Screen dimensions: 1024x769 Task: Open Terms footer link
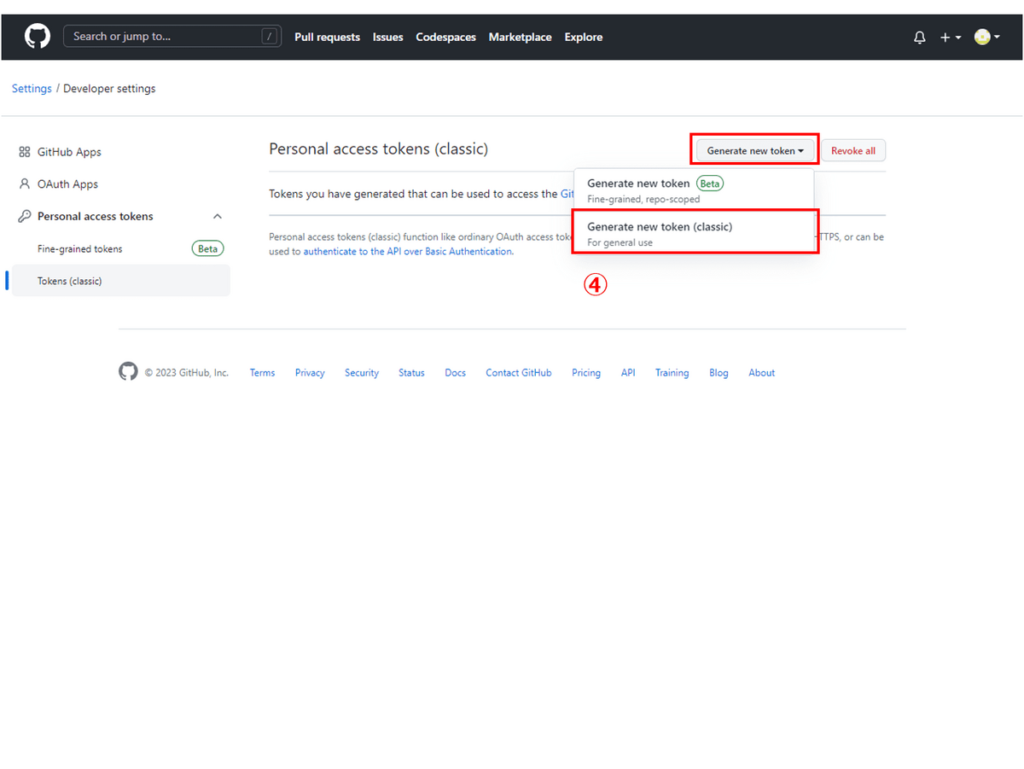263,373
